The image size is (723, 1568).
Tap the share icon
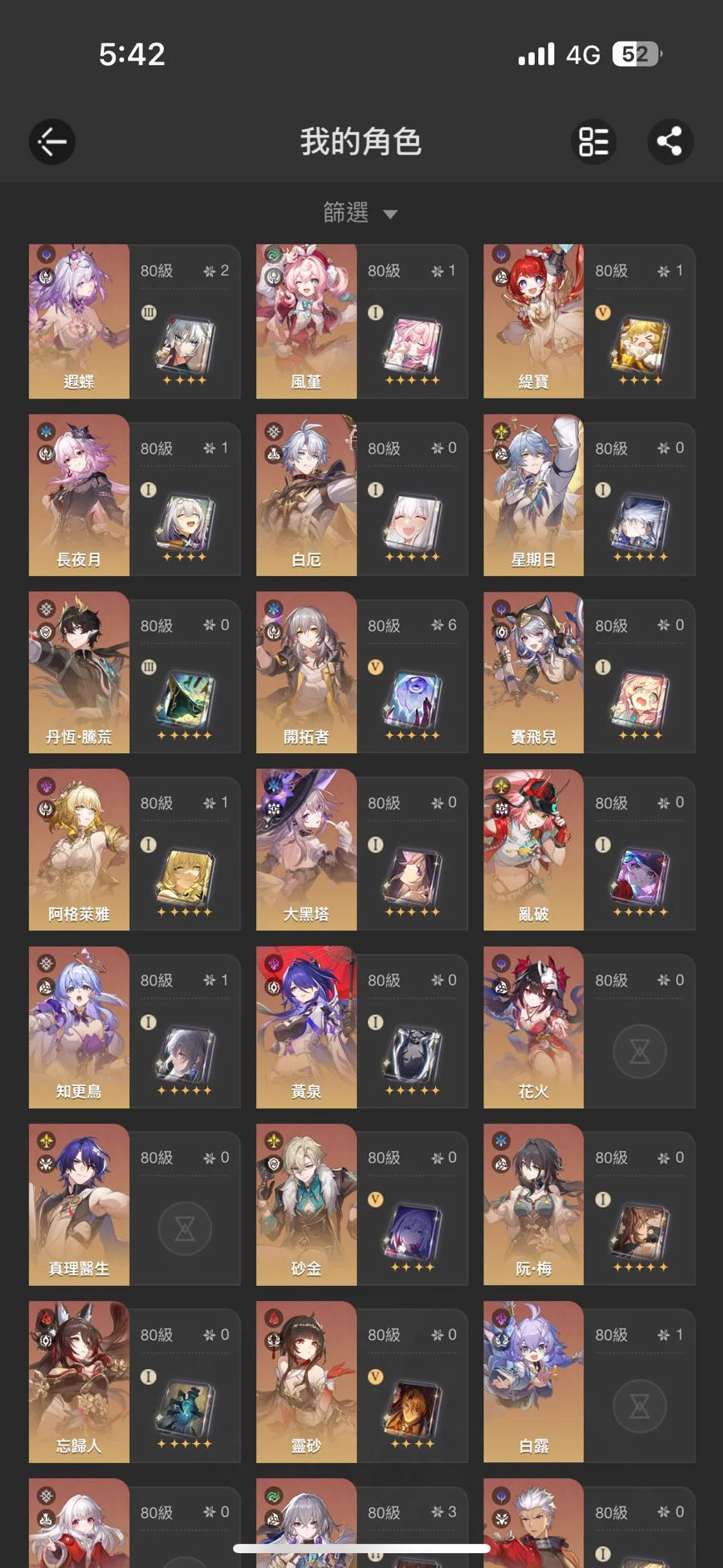tap(671, 141)
